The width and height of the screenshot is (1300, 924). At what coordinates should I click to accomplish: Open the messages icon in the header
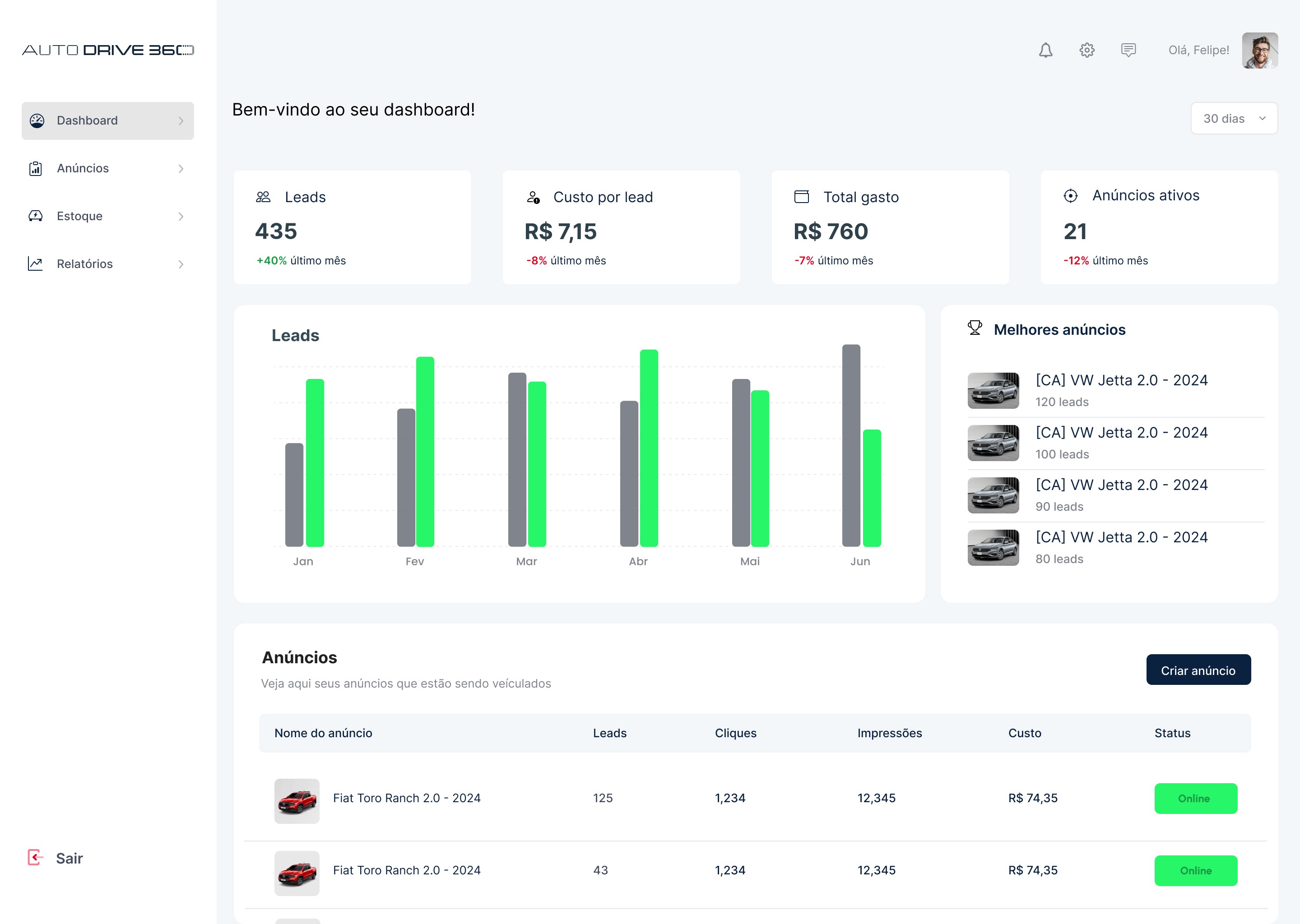coord(1128,51)
